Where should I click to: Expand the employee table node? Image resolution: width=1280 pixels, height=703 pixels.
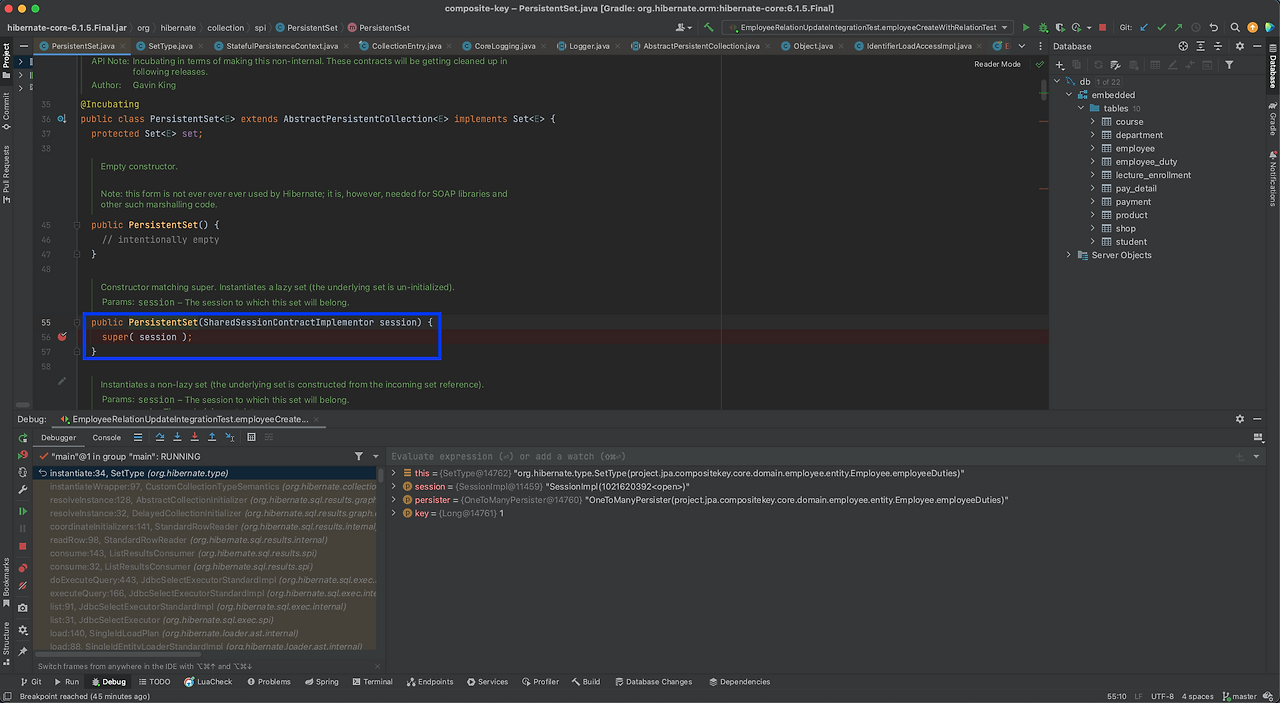[x=1093, y=148]
